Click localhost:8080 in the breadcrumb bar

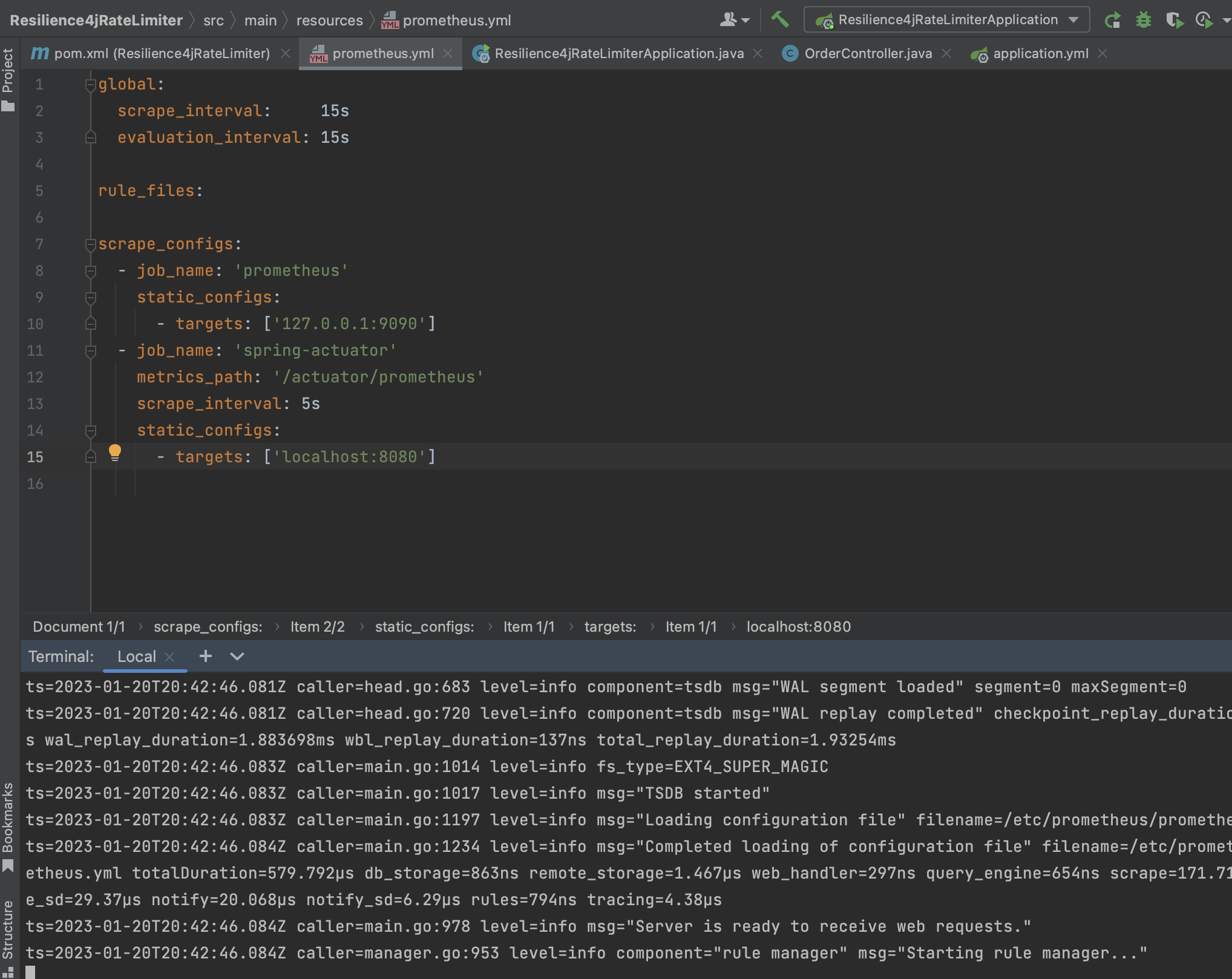[x=798, y=626]
